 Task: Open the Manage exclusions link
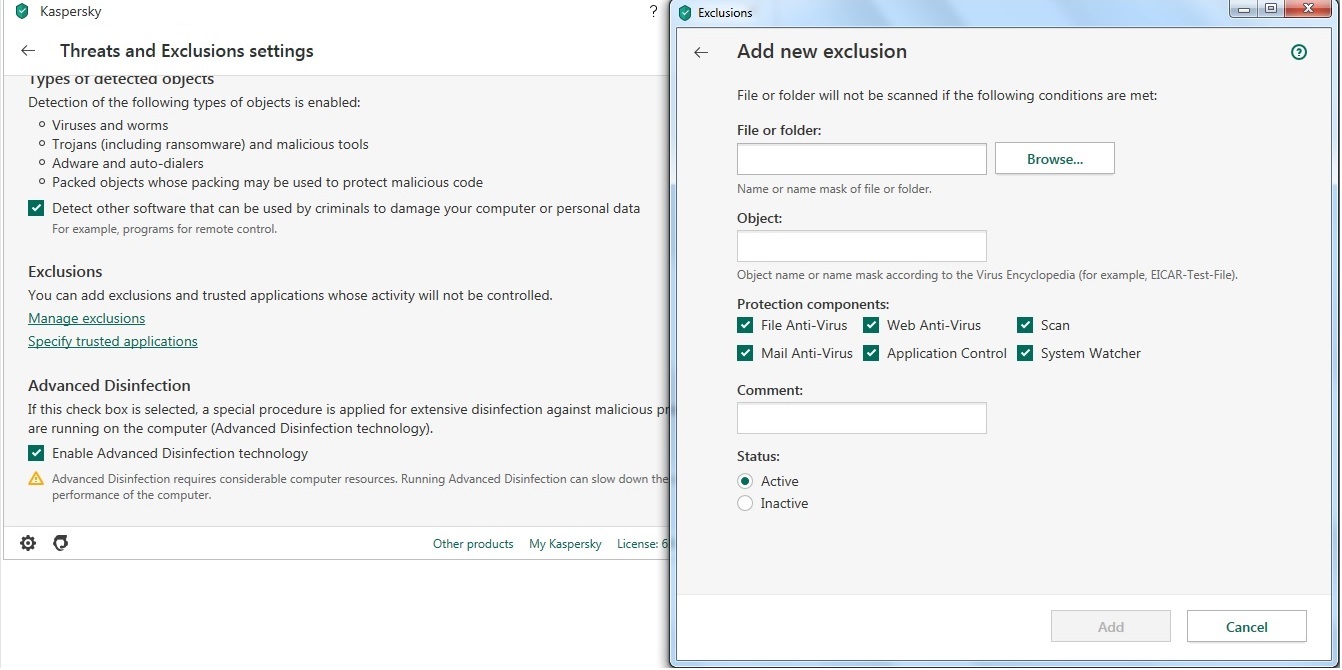click(x=86, y=318)
